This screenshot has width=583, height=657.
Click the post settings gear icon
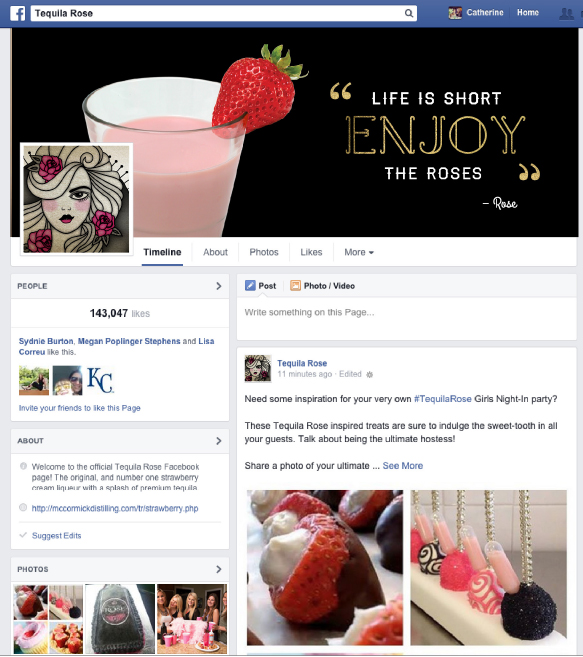369,375
